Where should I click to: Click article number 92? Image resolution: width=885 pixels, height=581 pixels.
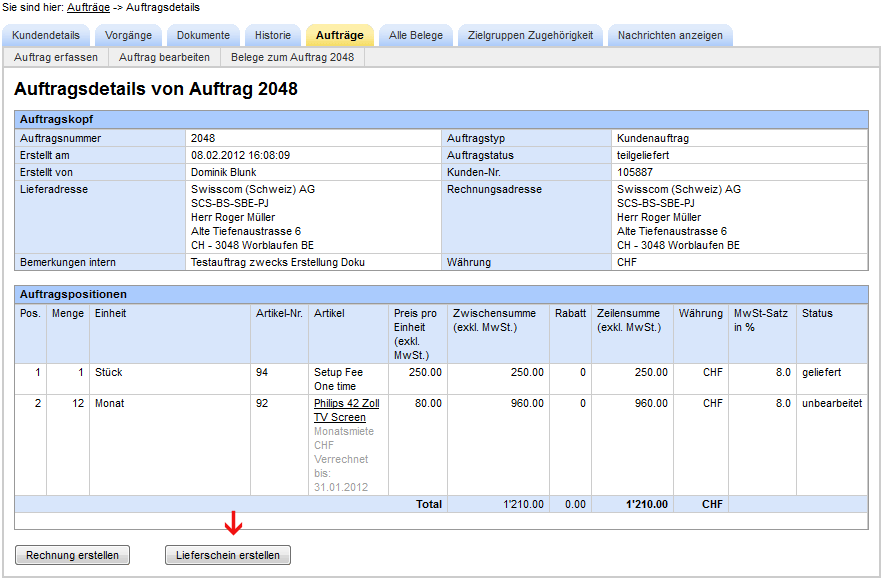[262, 404]
